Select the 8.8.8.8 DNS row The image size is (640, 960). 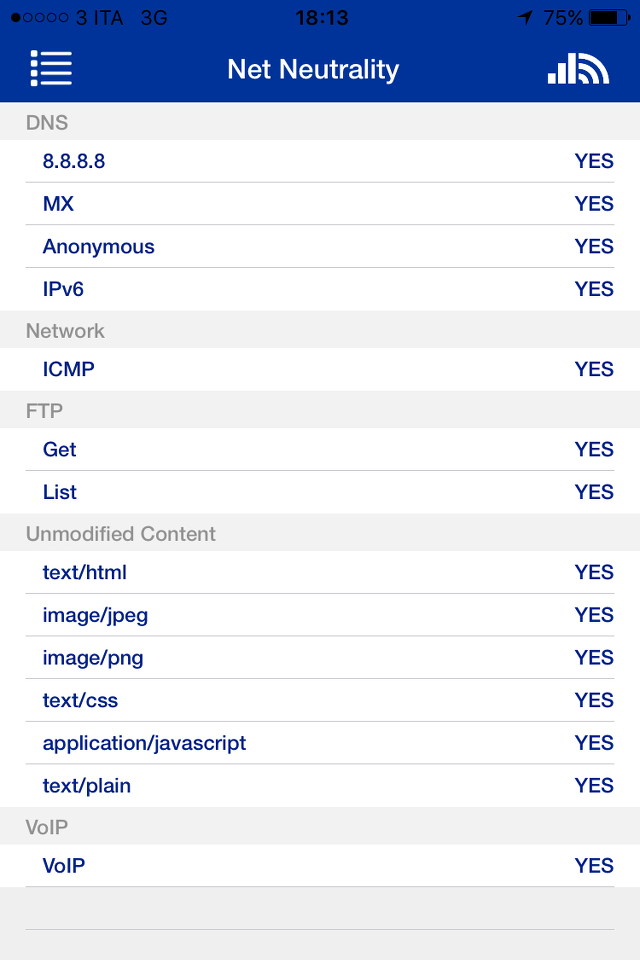[320, 161]
